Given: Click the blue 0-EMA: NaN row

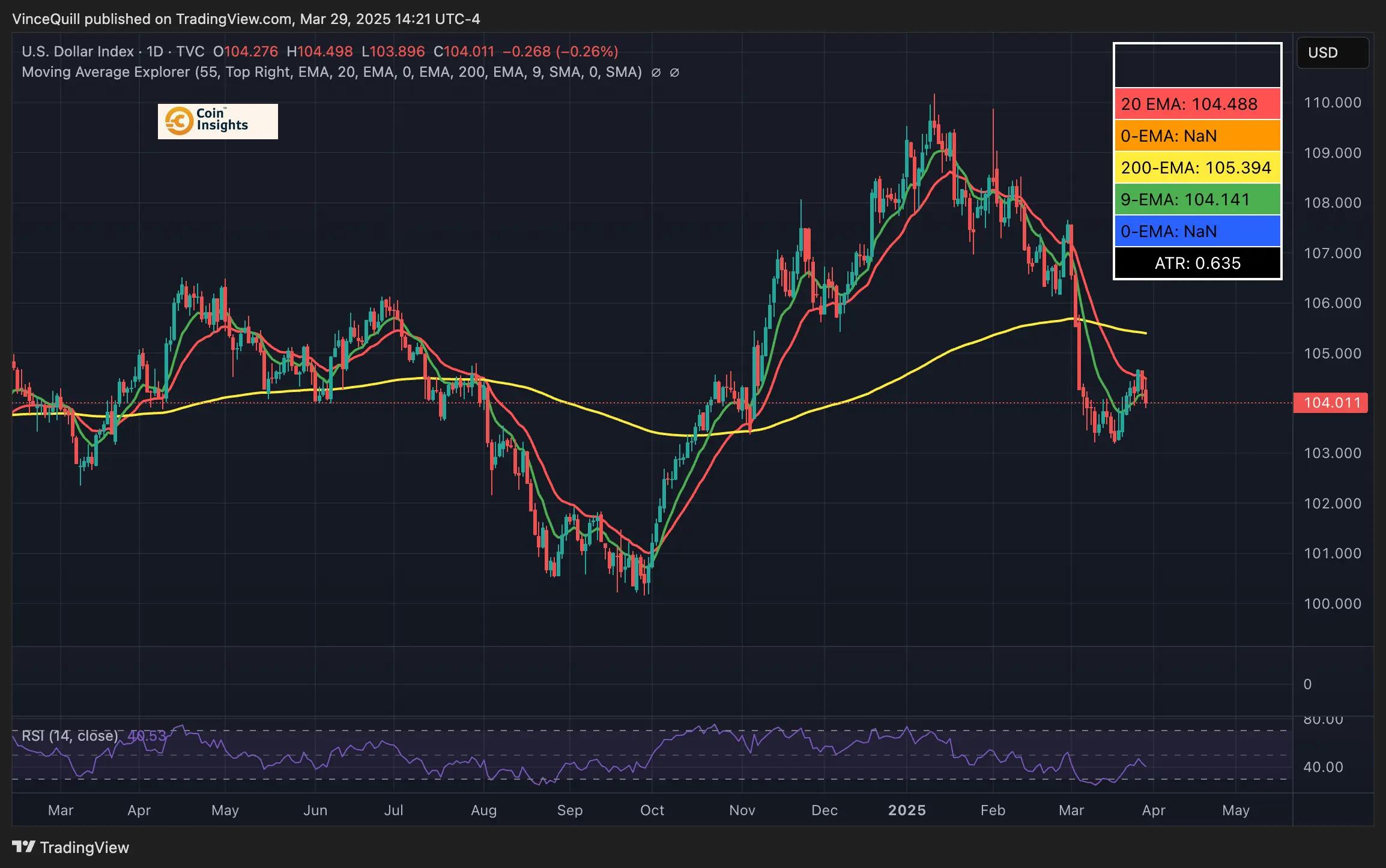Looking at the screenshot, I should (x=1197, y=231).
